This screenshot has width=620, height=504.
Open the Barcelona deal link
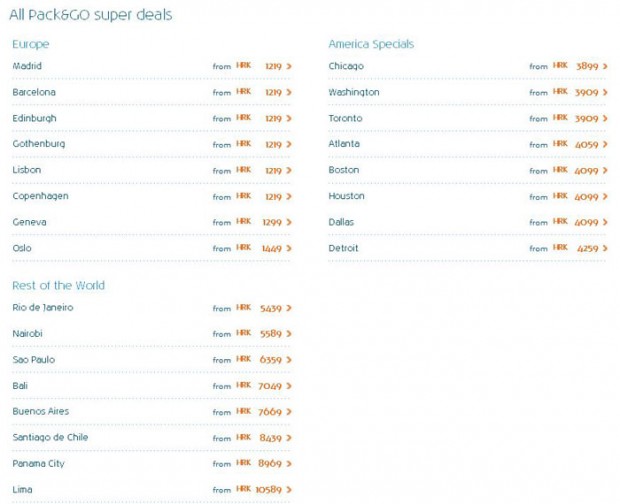tap(34, 92)
